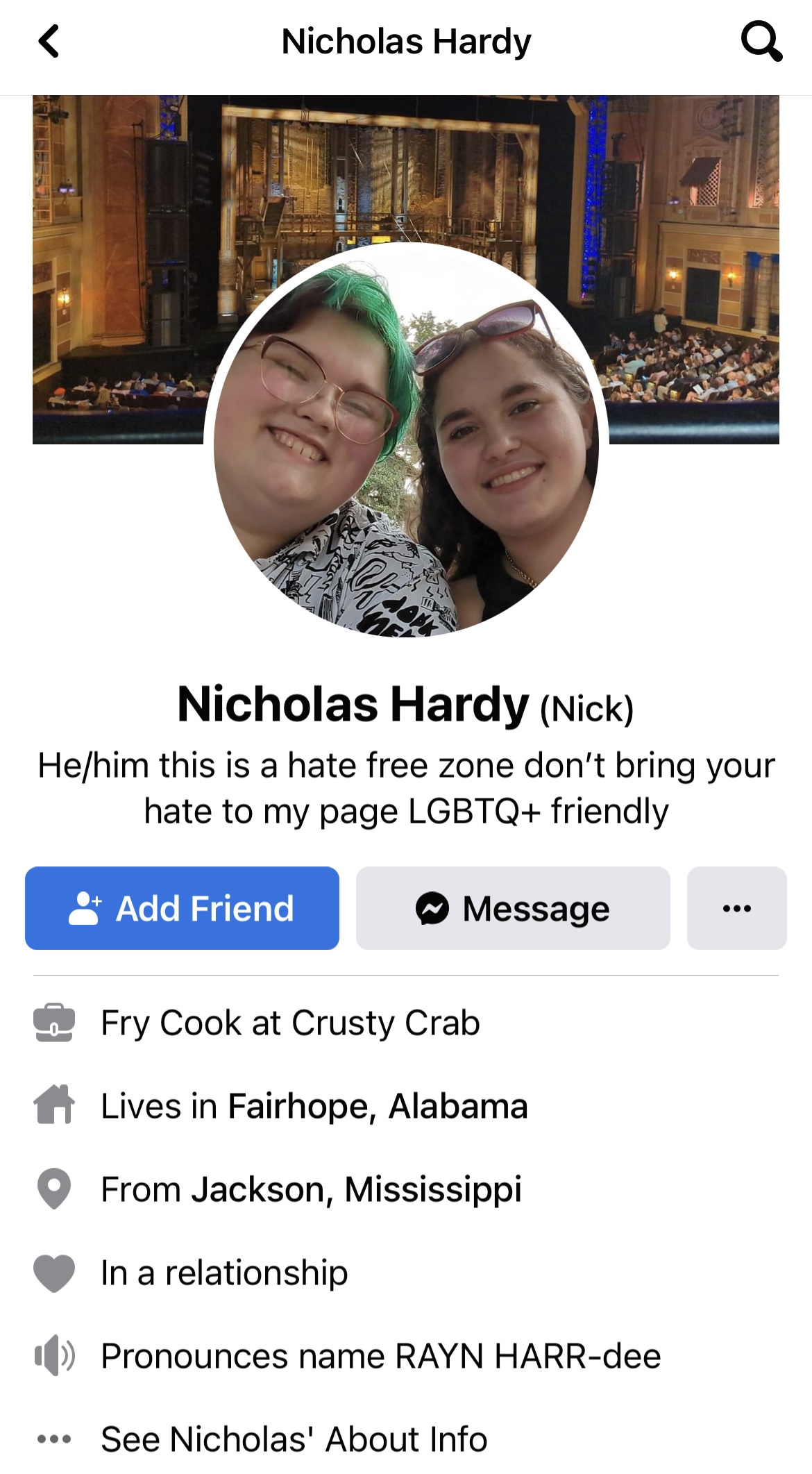Screen dimensions: 812x1474
Task: Expand See Nicholas' About Info
Action: 294,1439
